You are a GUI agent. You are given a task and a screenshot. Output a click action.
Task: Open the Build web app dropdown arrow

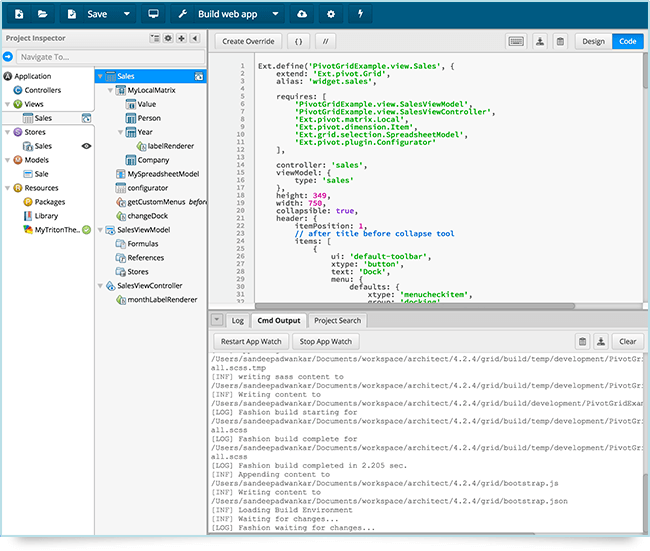tap(275, 14)
